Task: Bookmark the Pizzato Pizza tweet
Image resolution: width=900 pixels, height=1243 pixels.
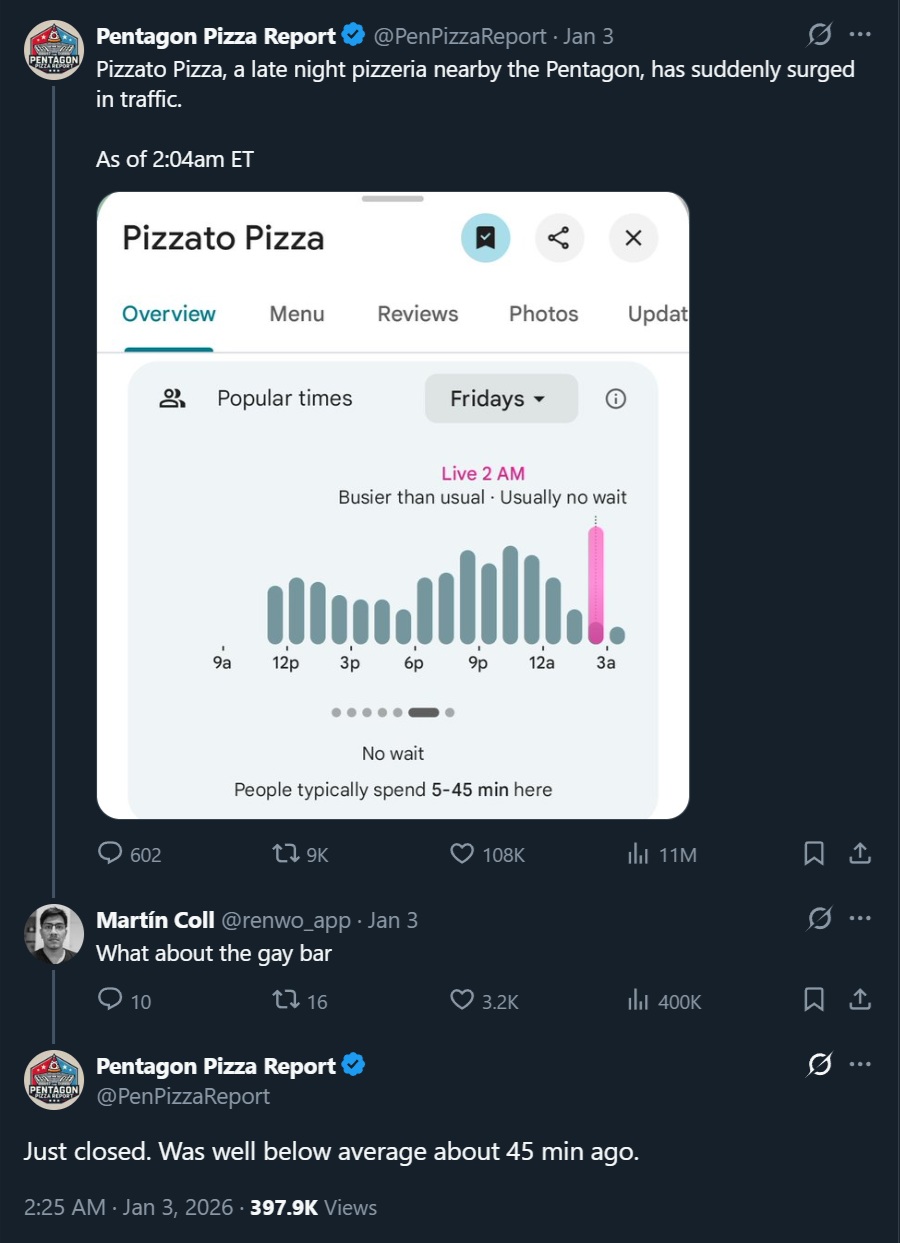Action: pyautogui.click(x=814, y=854)
